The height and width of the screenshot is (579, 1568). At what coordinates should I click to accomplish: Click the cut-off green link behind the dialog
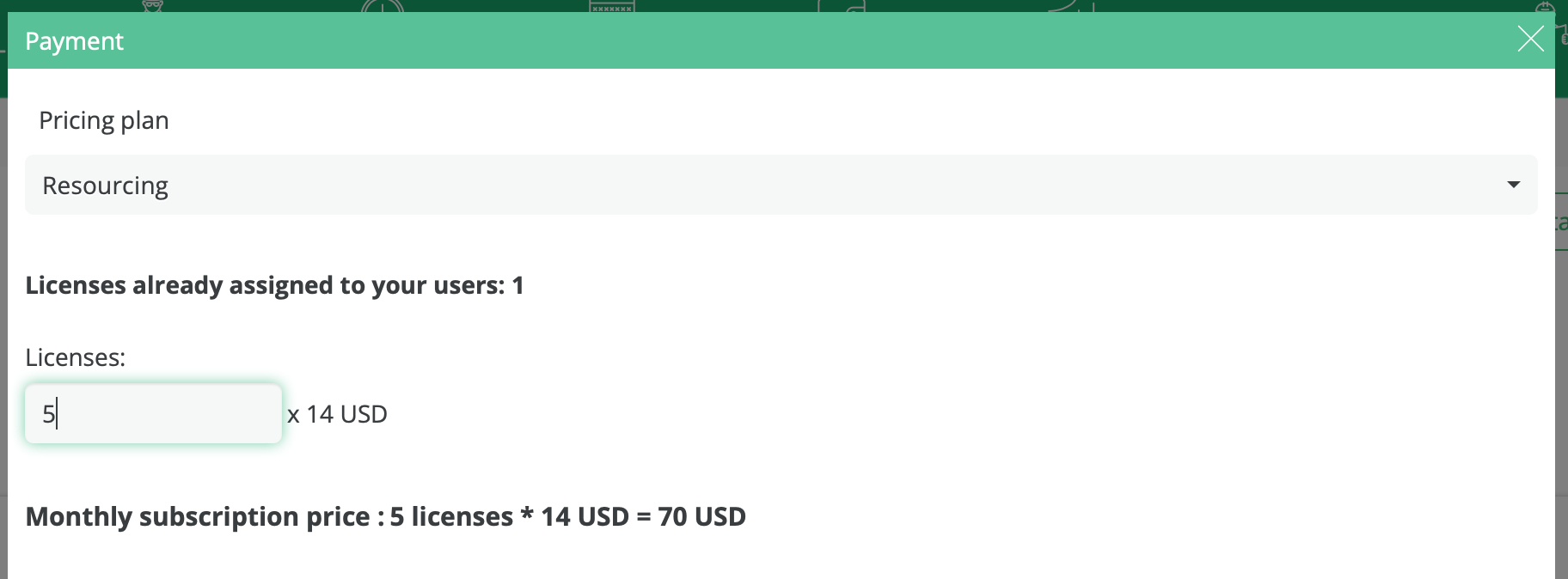1561,223
